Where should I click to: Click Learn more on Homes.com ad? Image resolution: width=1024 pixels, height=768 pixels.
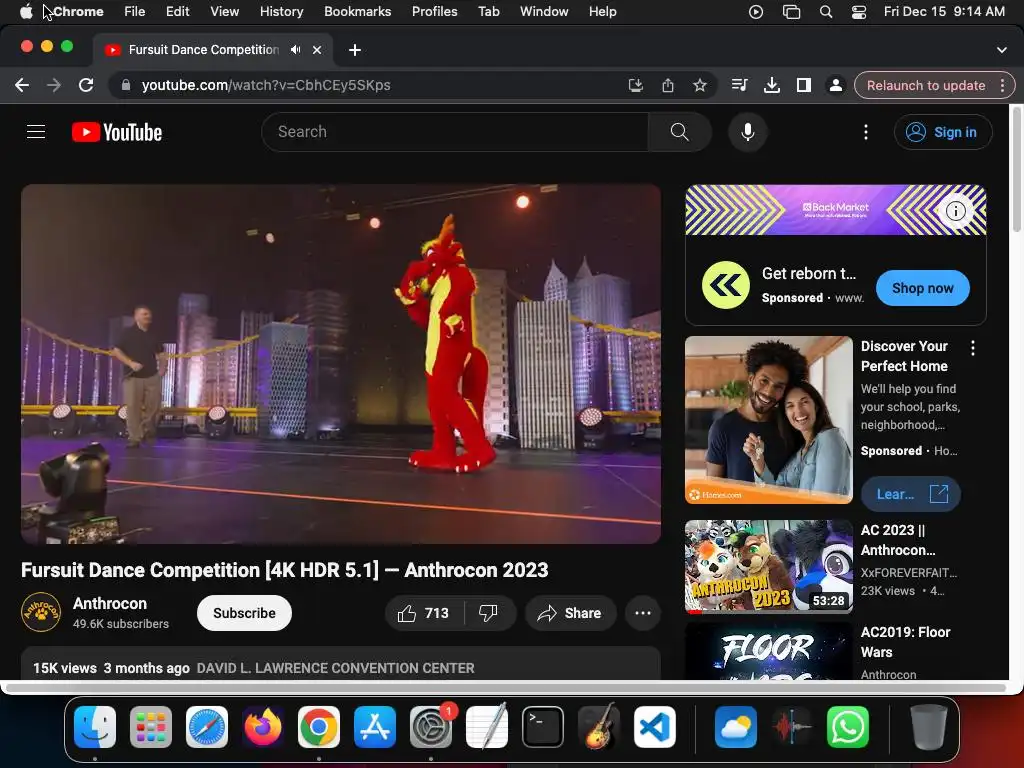click(910, 494)
